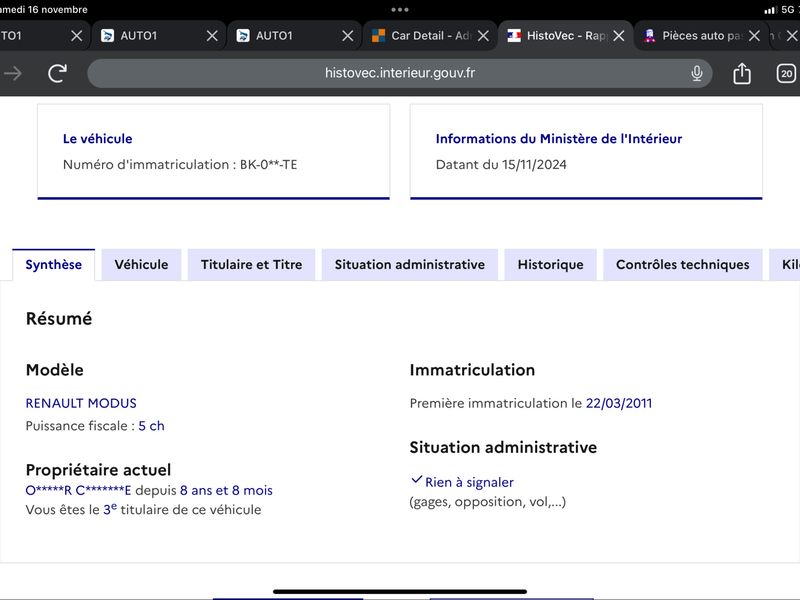
Task: Click the Datant du 15/11/2024 text
Action: (x=501, y=165)
